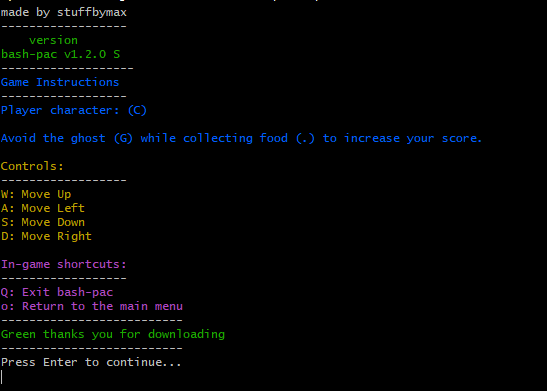Viewport: 547px width, 391px height.
Task: Click the blinking cursor on the last line
Action: [2, 377]
